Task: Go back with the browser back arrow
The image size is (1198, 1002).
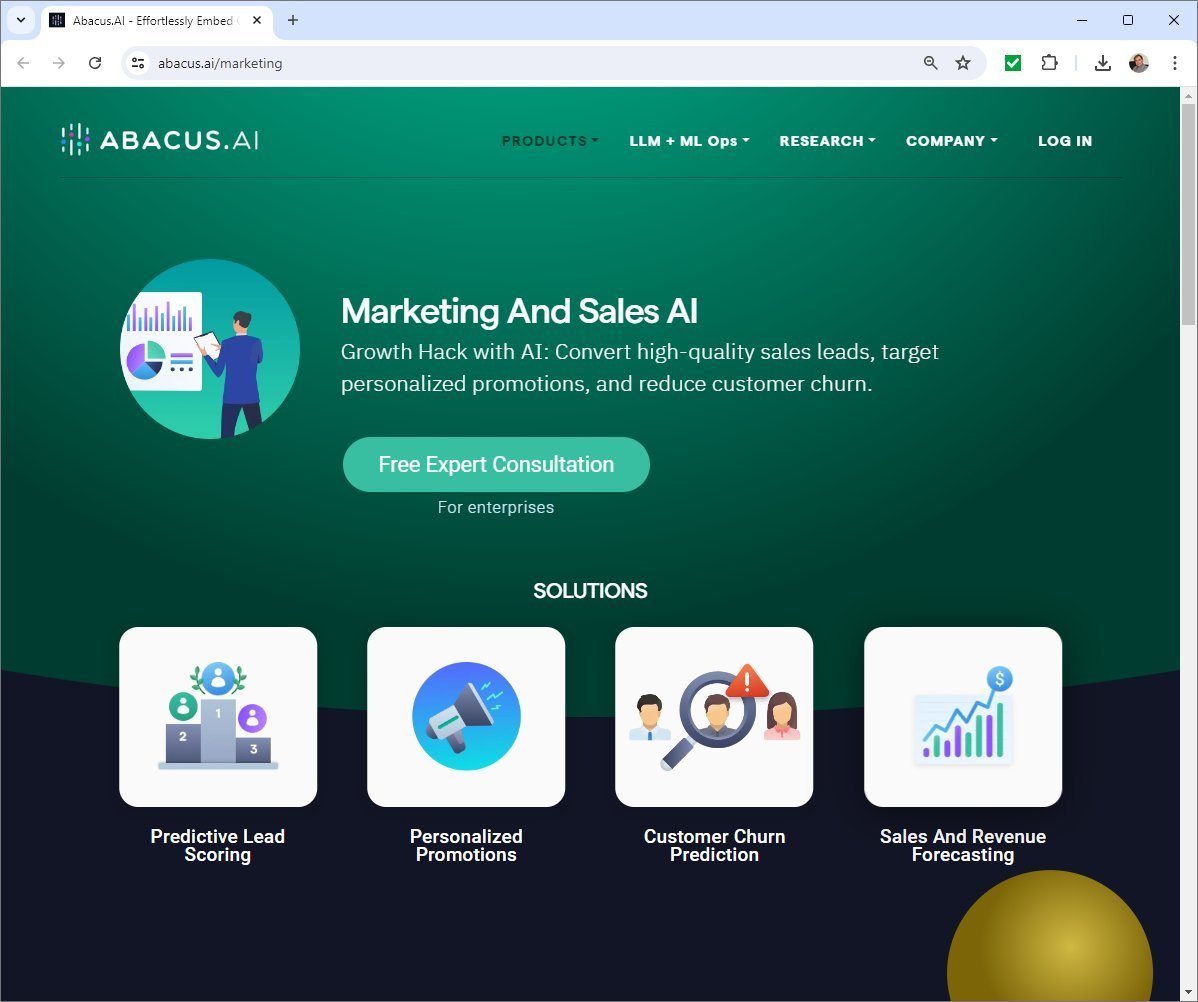Action: (23, 63)
